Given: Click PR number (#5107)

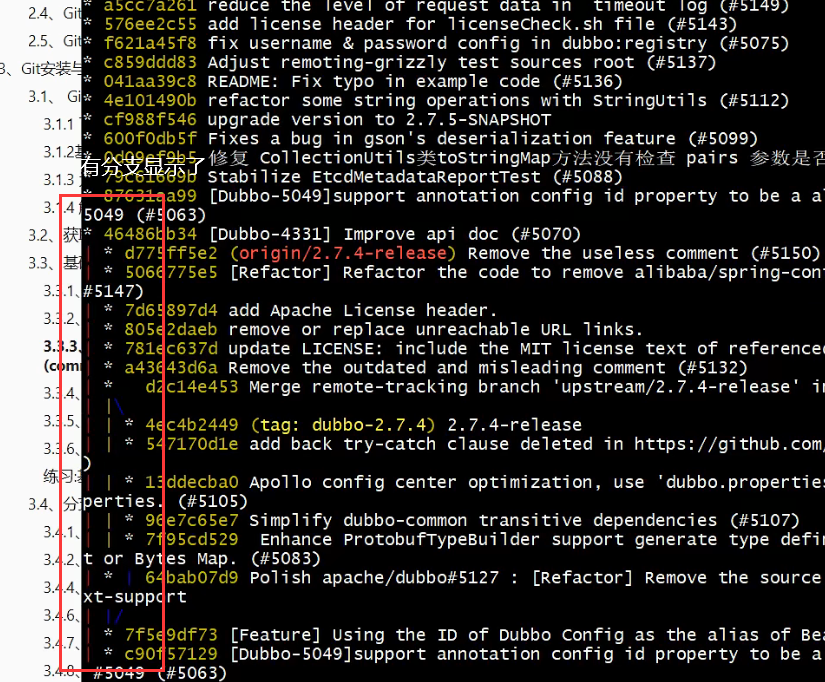Looking at the screenshot, I should coord(764,520).
